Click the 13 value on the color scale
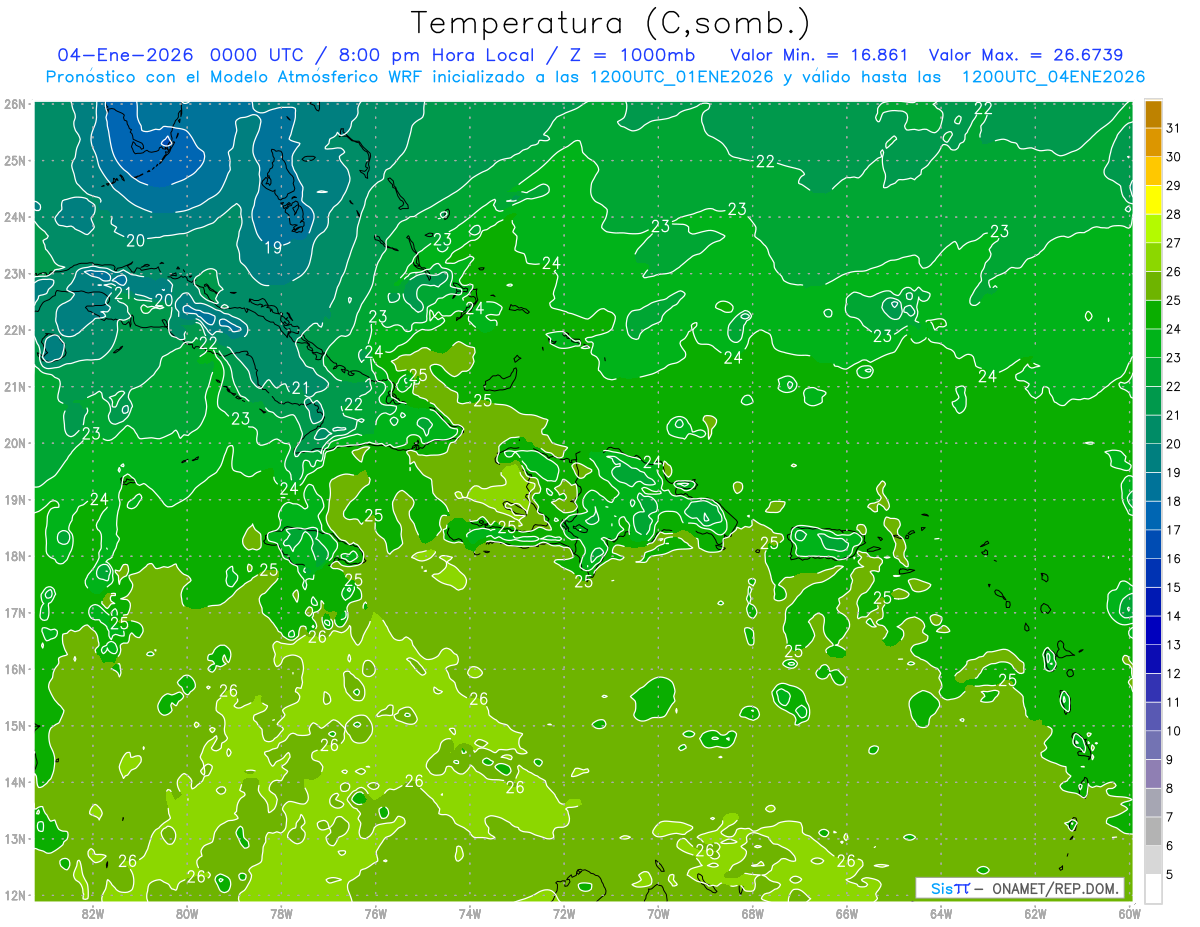Image resolution: width=1200 pixels, height=927 pixels. 1173,645
